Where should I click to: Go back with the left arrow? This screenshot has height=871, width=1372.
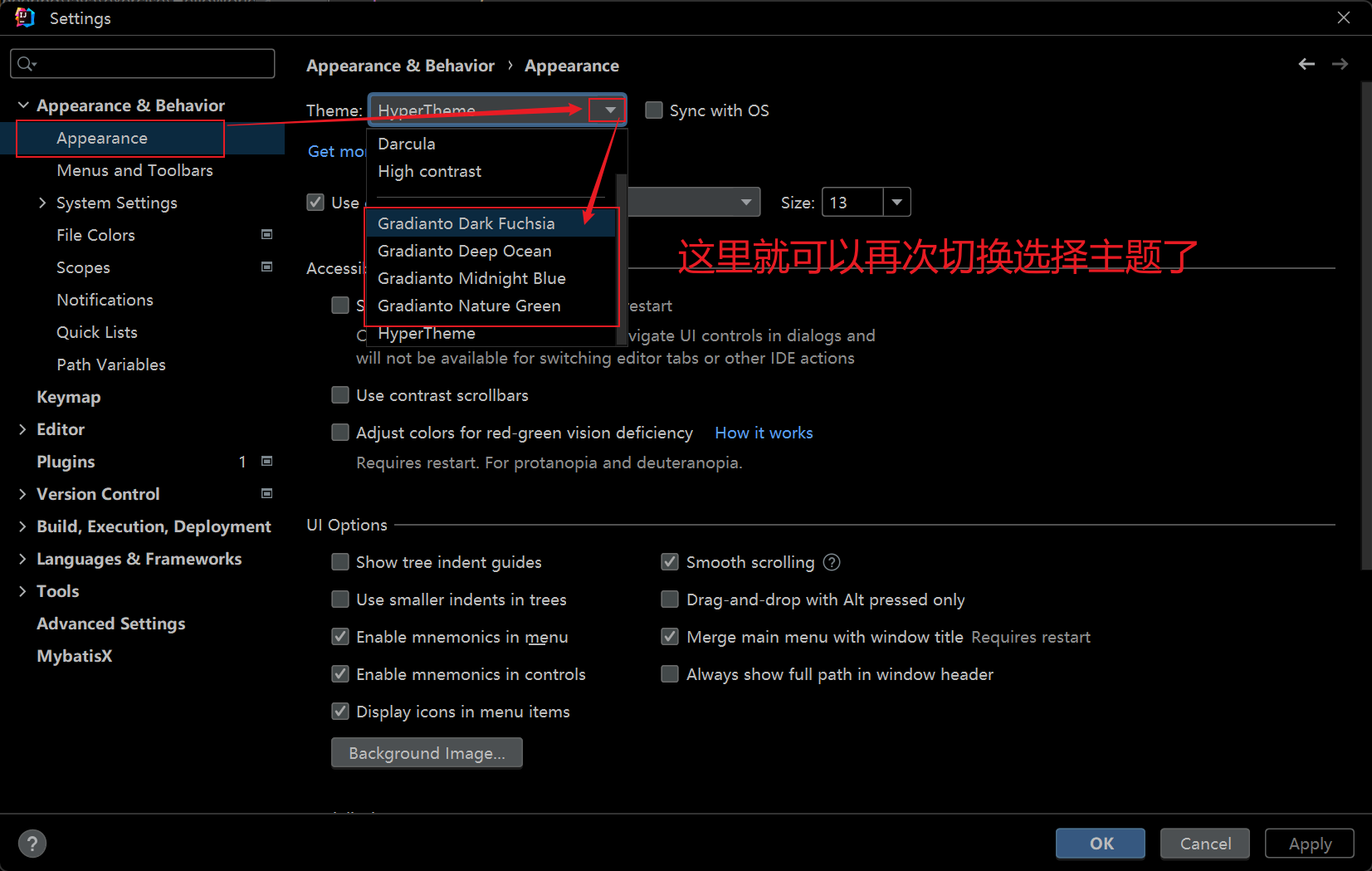click(1306, 64)
